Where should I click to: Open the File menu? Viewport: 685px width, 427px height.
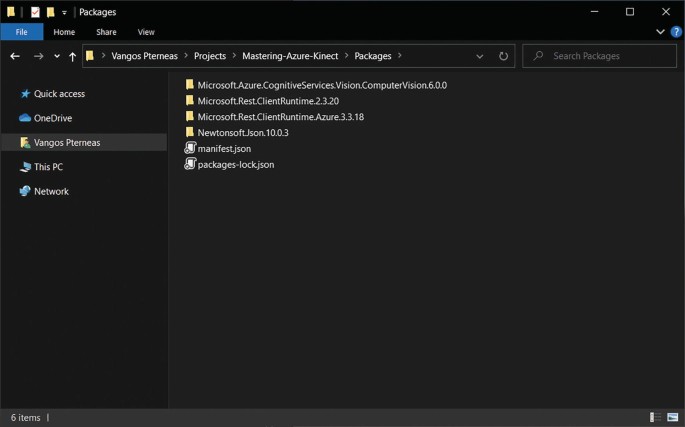coord(21,32)
